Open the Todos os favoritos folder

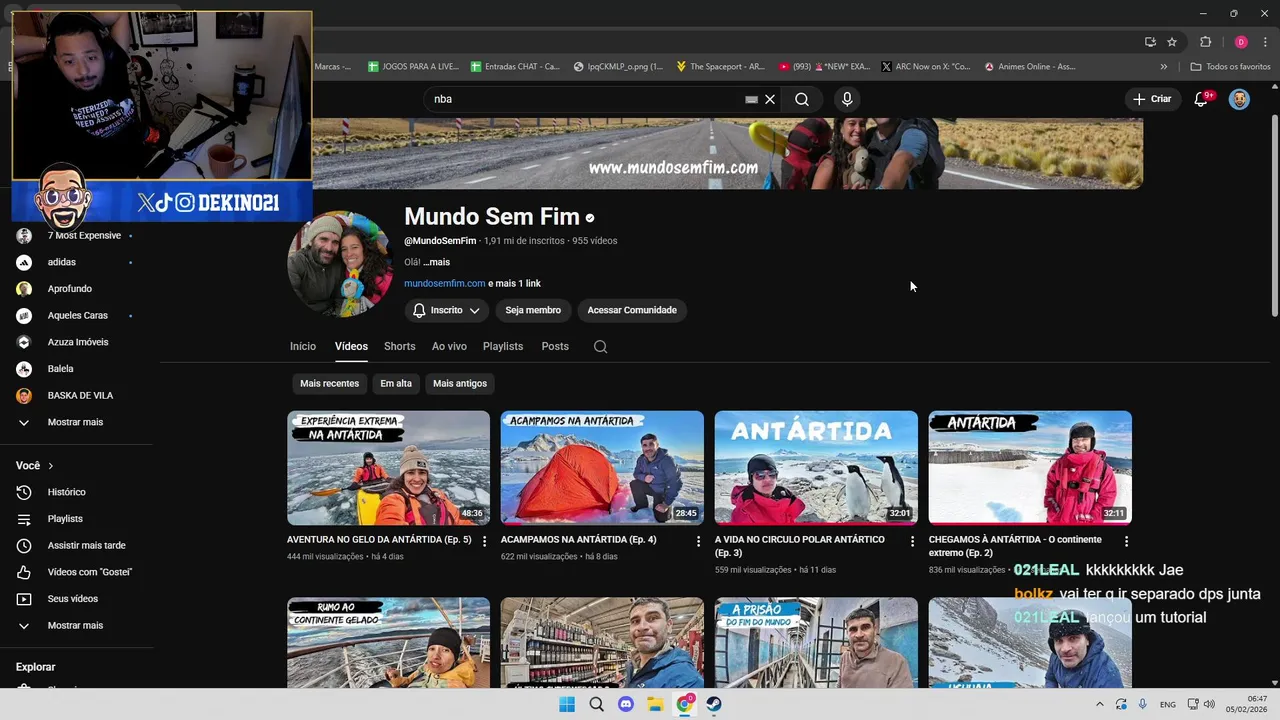tap(1230, 67)
